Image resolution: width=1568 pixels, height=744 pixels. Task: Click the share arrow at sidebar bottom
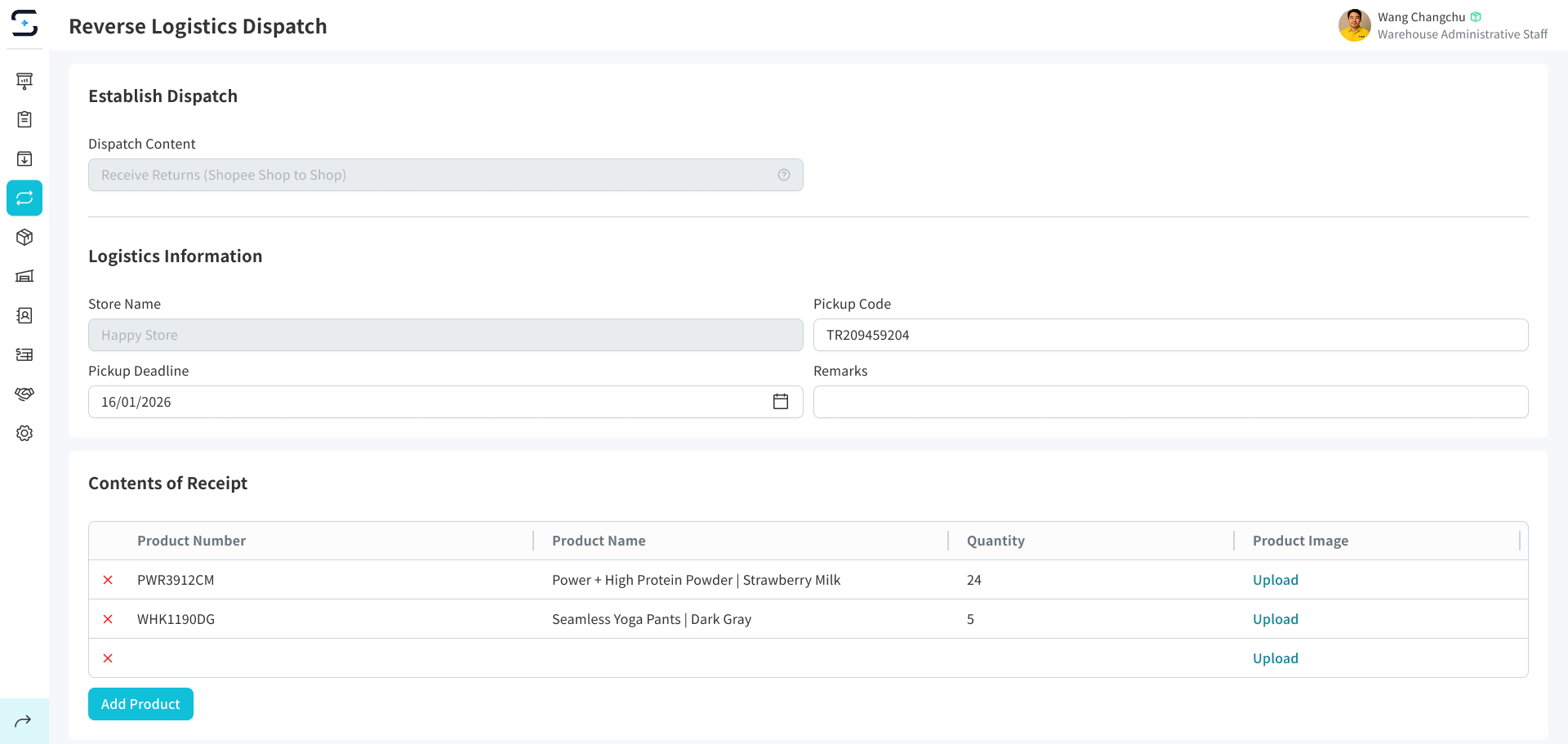(24, 720)
